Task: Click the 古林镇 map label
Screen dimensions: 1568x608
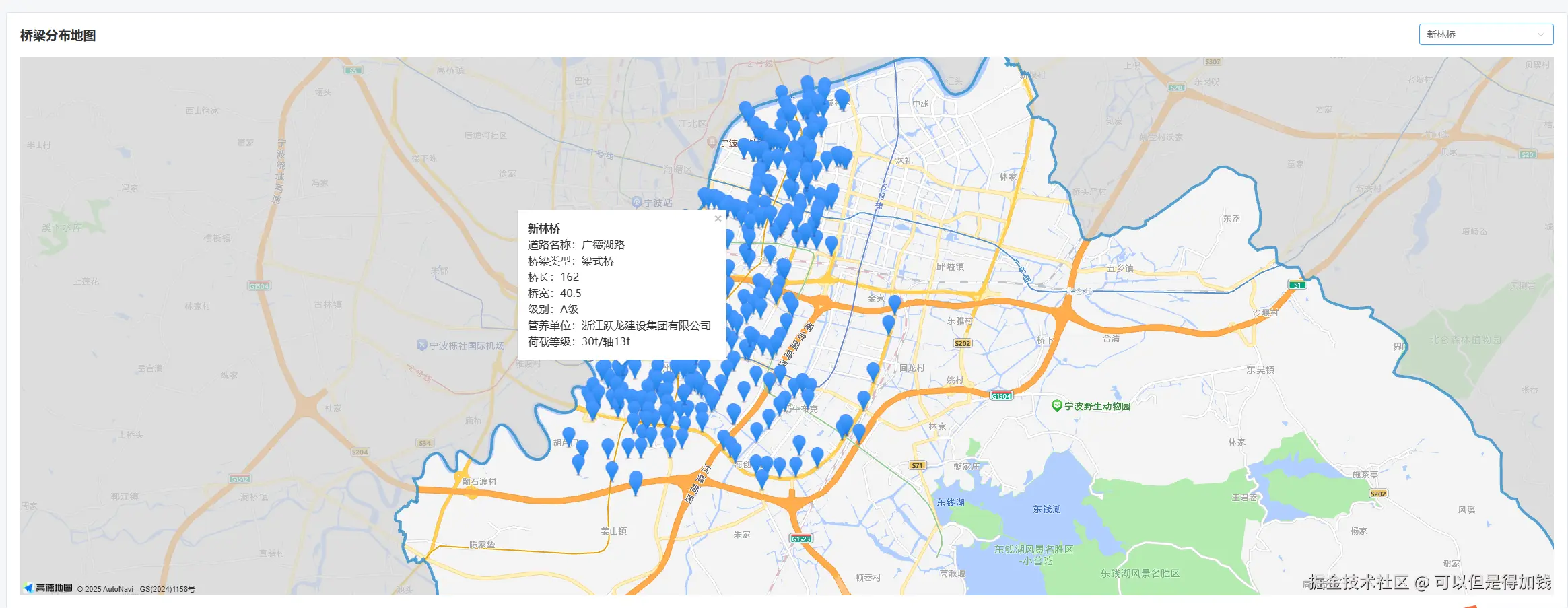Action: point(328,304)
